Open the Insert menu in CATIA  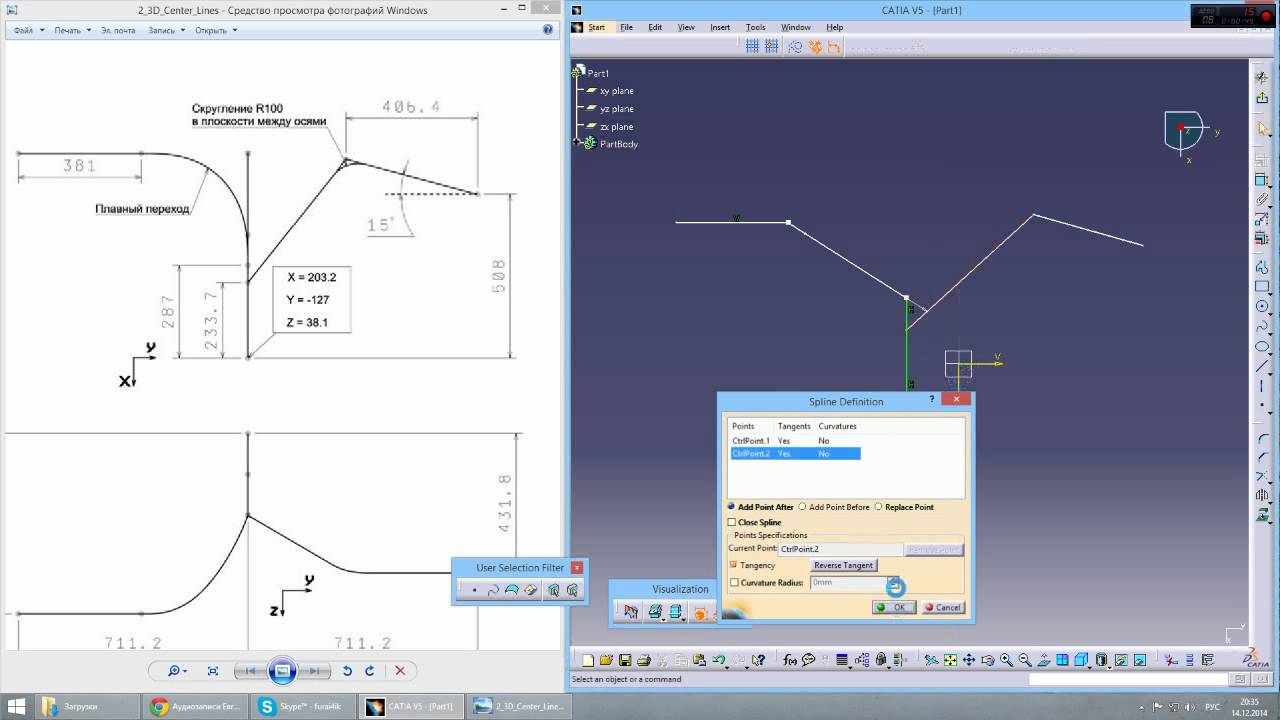tap(720, 27)
